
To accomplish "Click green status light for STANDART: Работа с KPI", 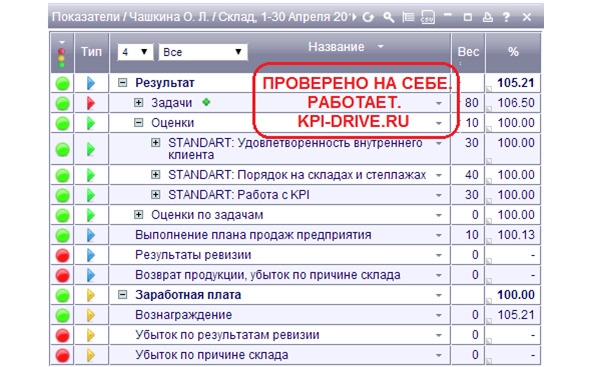I will (x=63, y=195).
